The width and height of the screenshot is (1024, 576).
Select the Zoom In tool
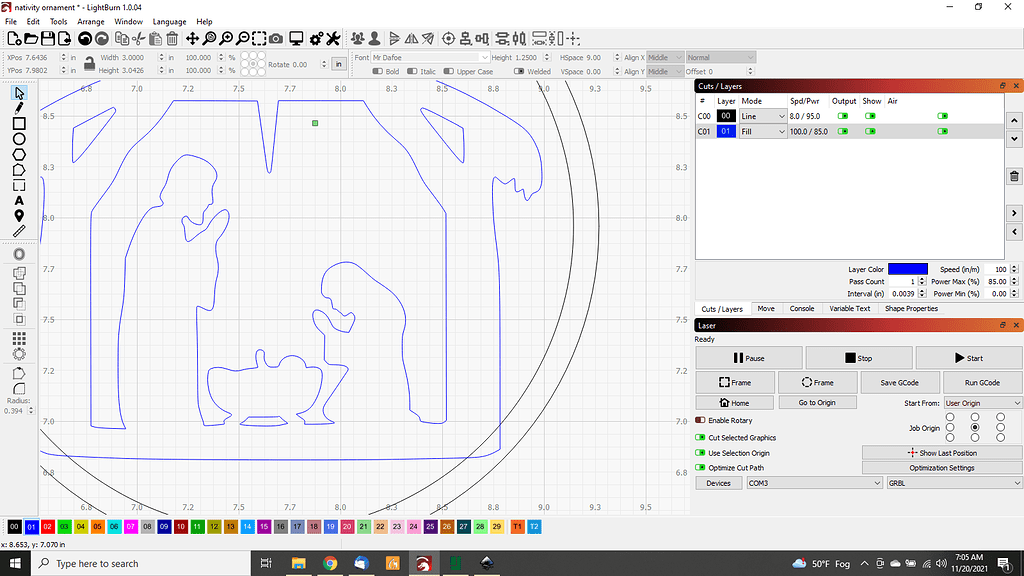(226, 38)
